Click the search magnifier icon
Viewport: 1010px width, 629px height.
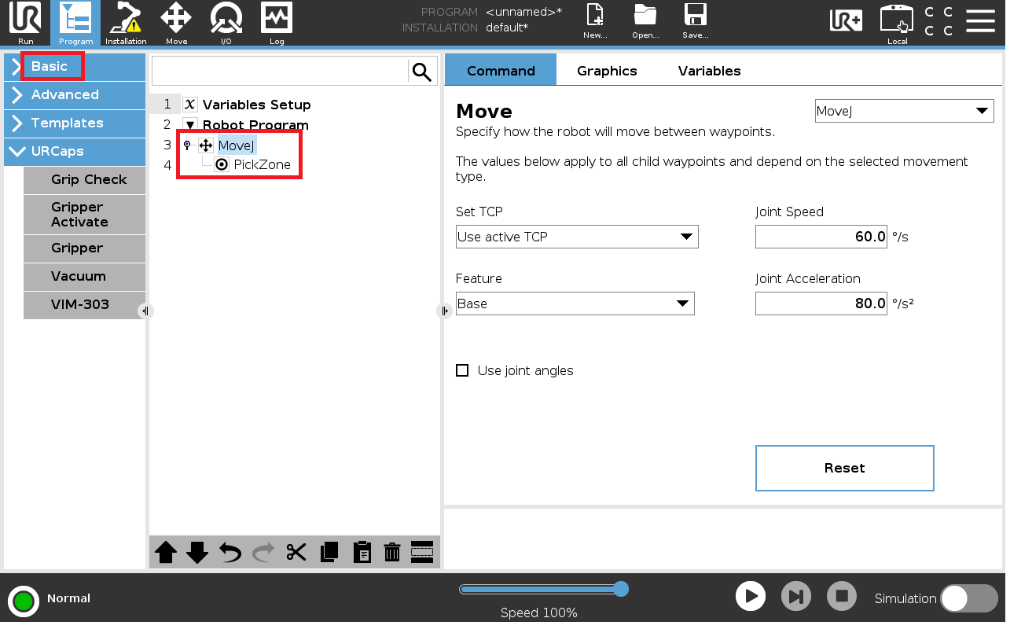pyautogui.click(x=422, y=71)
